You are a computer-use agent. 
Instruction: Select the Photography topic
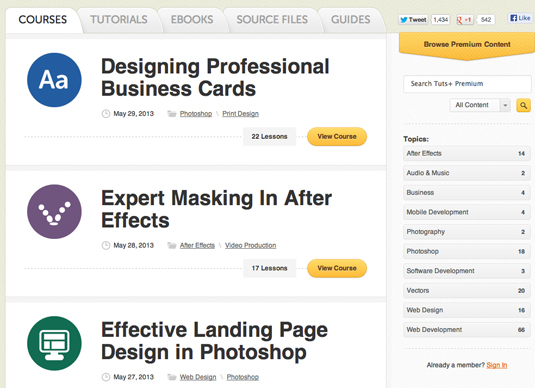coord(466,232)
